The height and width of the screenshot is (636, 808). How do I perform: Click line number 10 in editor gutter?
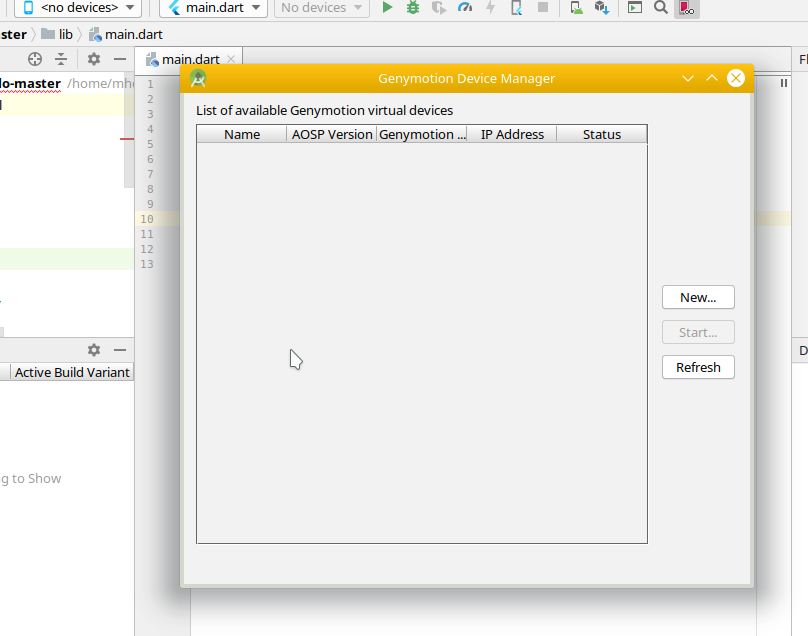click(x=147, y=219)
